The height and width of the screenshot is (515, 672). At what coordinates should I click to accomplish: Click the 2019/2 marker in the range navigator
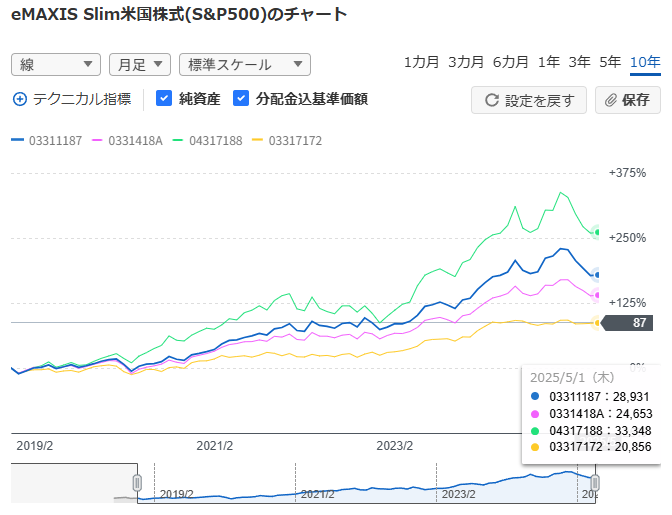coord(177,494)
